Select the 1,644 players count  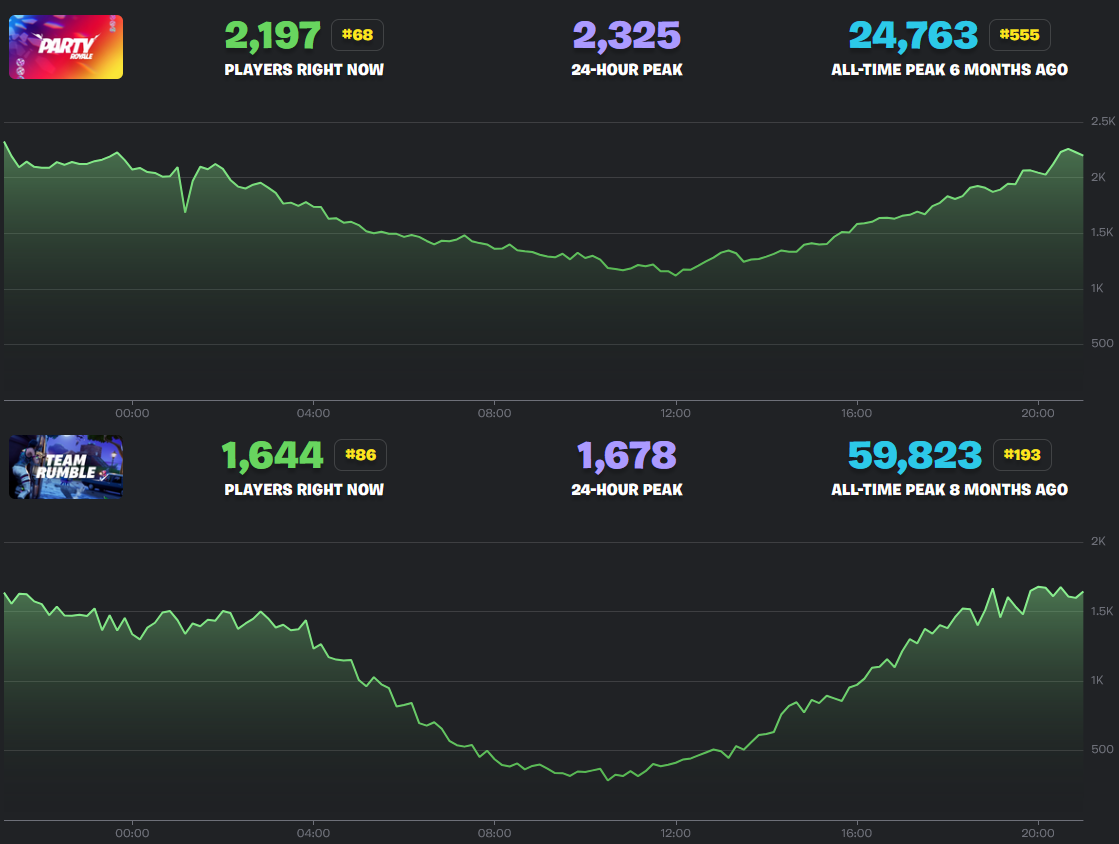[x=273, y=456]
